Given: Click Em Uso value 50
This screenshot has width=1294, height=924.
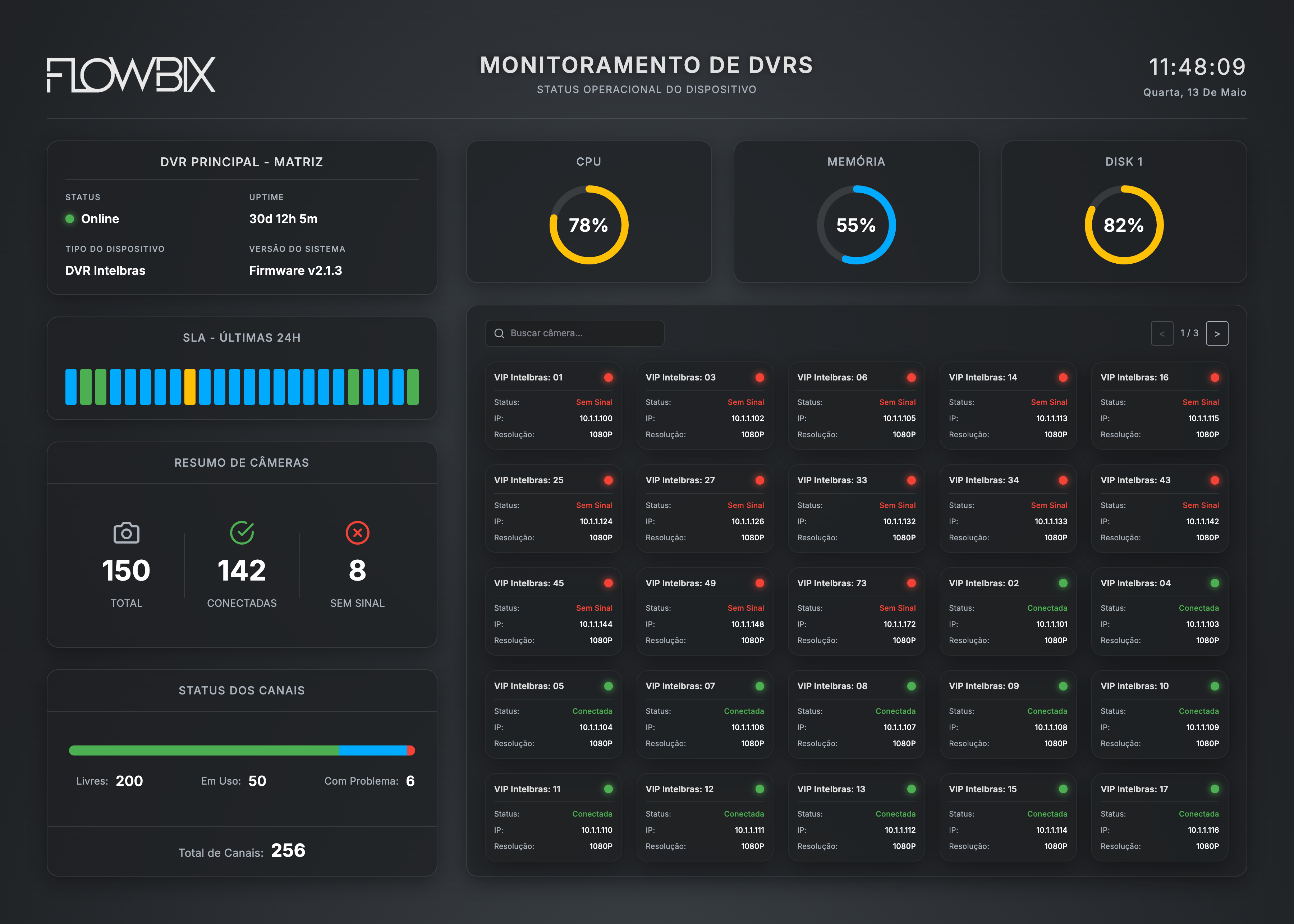Looking at the screenshot, I should (x=257, y=781).
